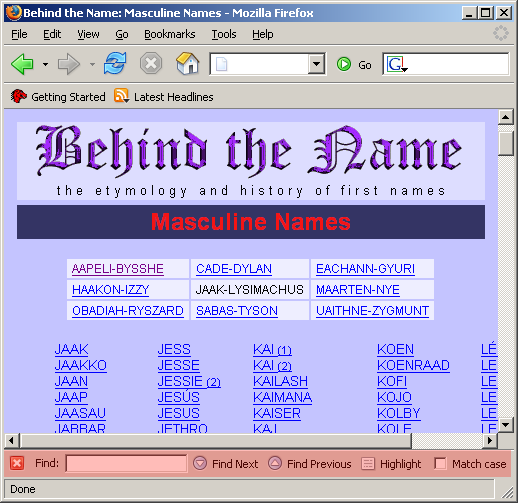Click the vertical scrollbar thumb
The image size is (518, 503).
(x=506, y=144)
